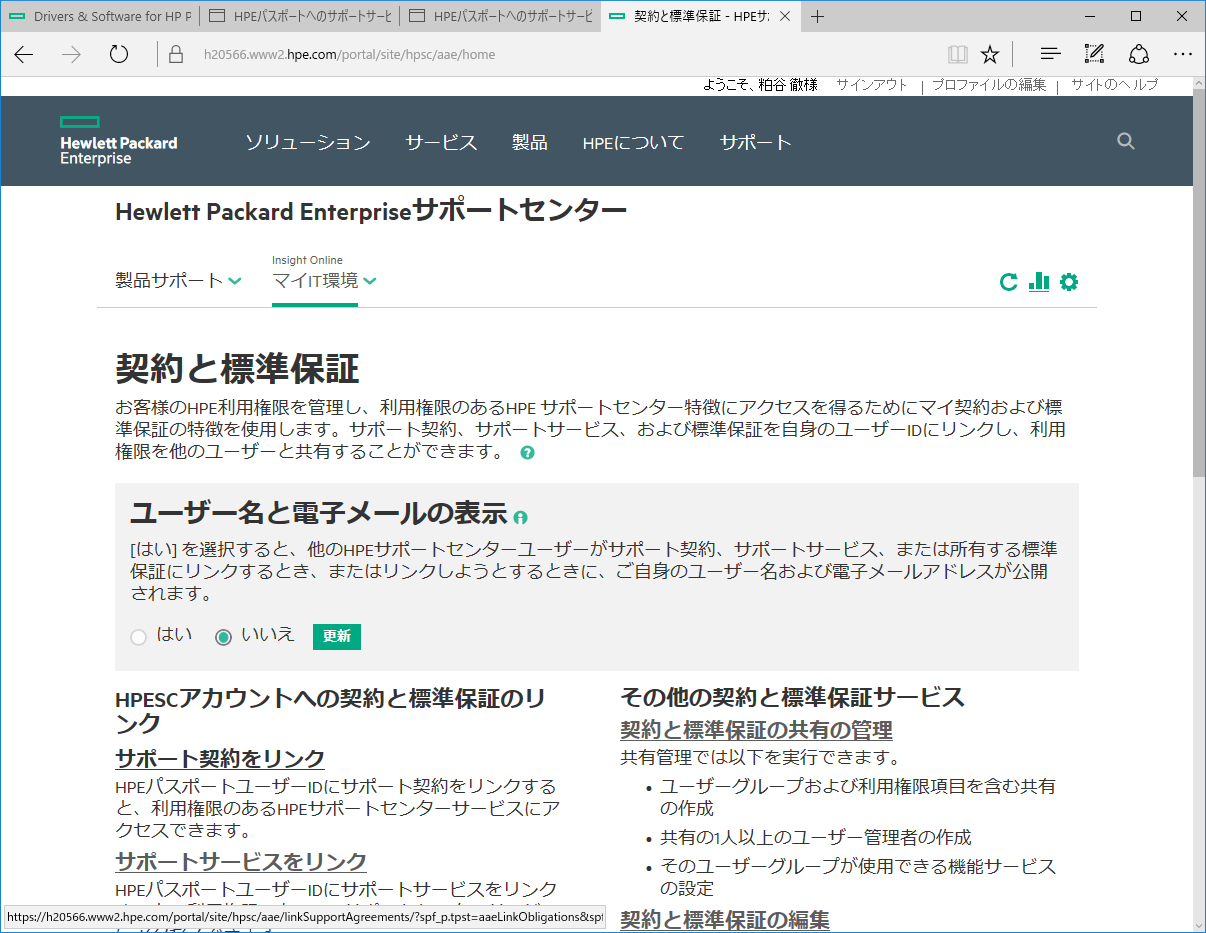Screen dimensions: 1206x933
Task: Add page to favorites star icon
Action: [990, 54]
